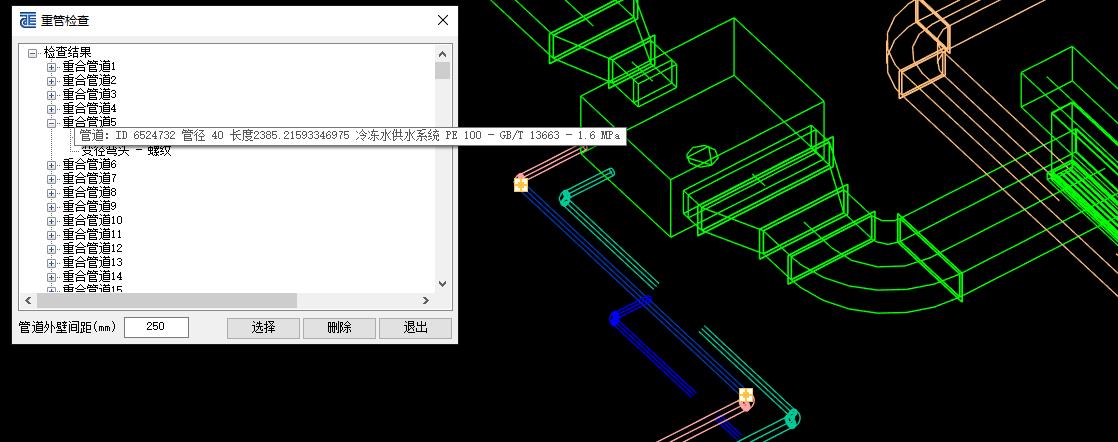
Task: Expand 重合管道1 tree node
Action: 52,66
